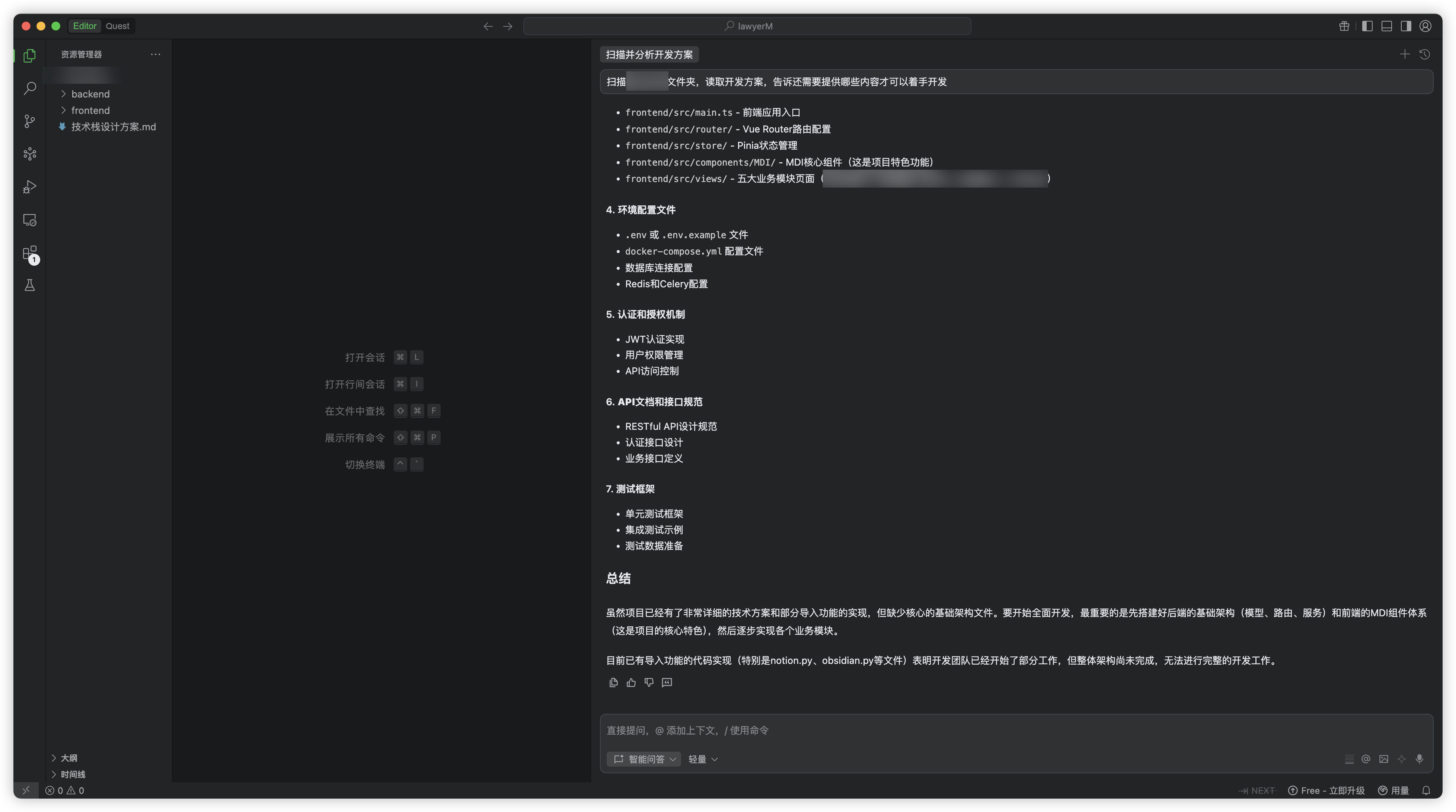The width and height of the screenshot is (1456, 812).
Task: Start a new chat with plus icon
Action: (x=1405, y=54)
